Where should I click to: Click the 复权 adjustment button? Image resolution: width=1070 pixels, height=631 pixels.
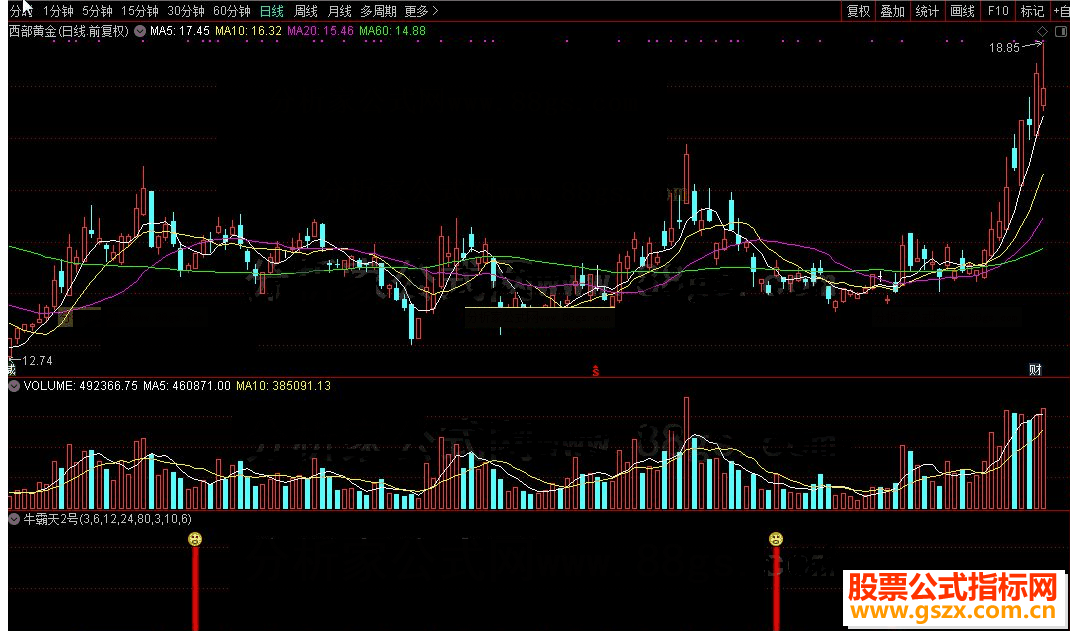point(858,11)
